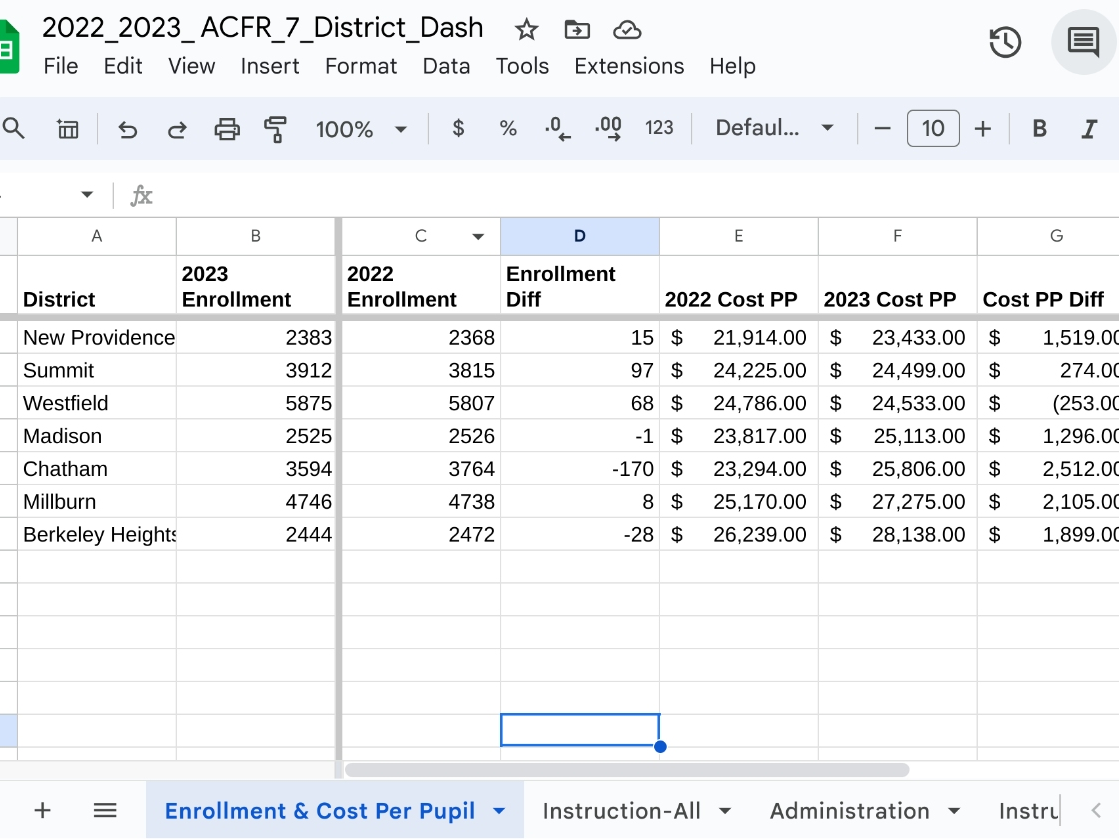Select the Summit district cell

[97, 370]
